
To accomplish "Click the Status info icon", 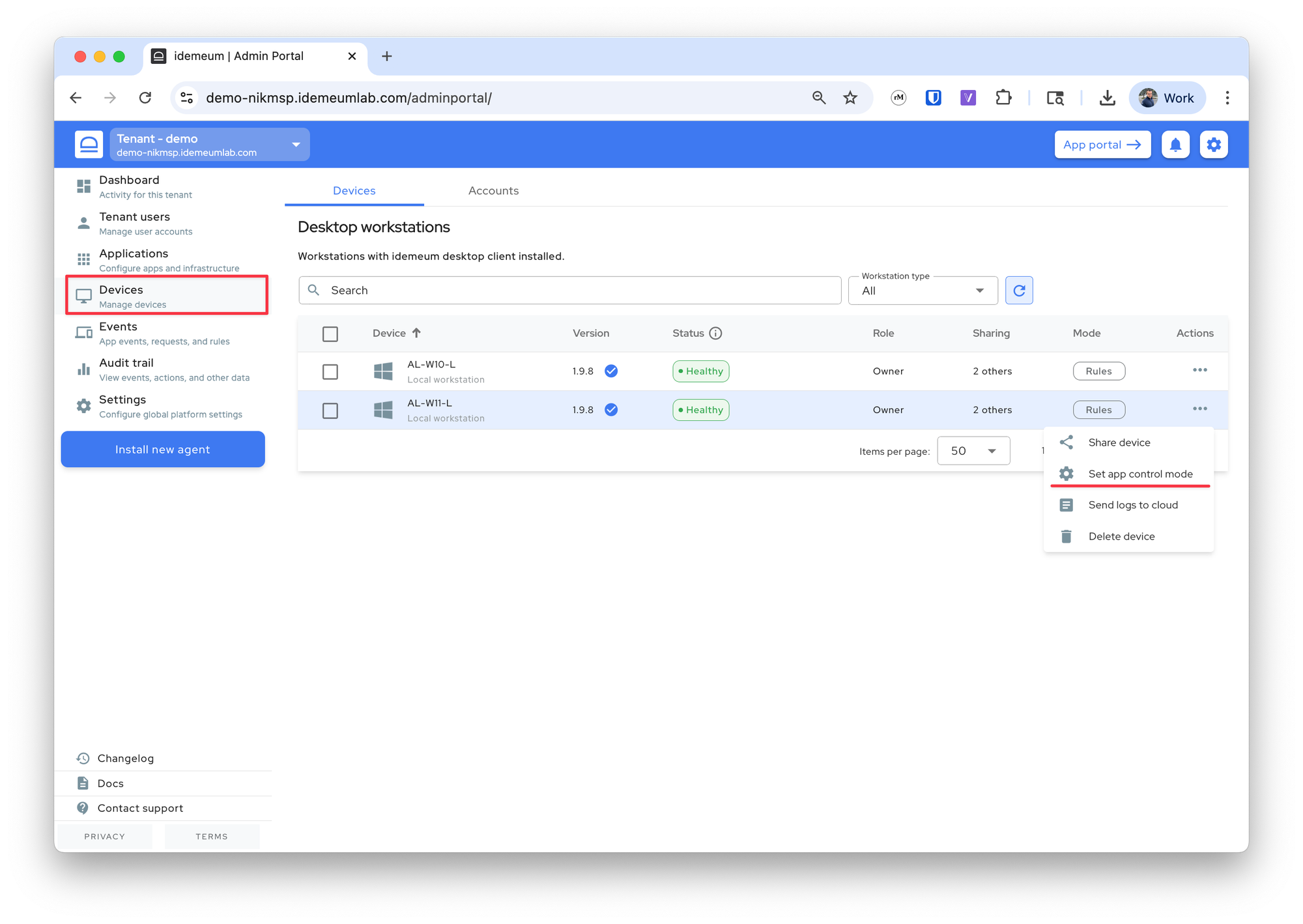I will tap(715, 334).
